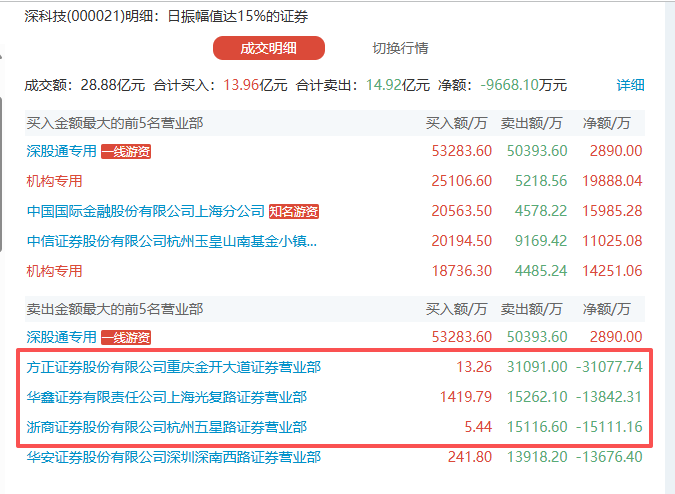This screenshot has height=494, width=675.
Task: Click the net amount -13842.31
Action: (x=609, y=396)
